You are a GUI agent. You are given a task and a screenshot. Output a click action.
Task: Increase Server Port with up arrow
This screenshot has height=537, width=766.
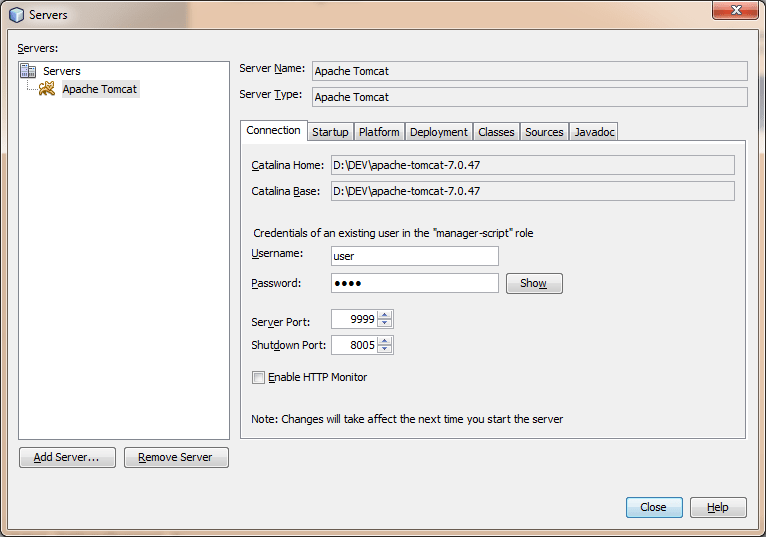pos(384,315)
